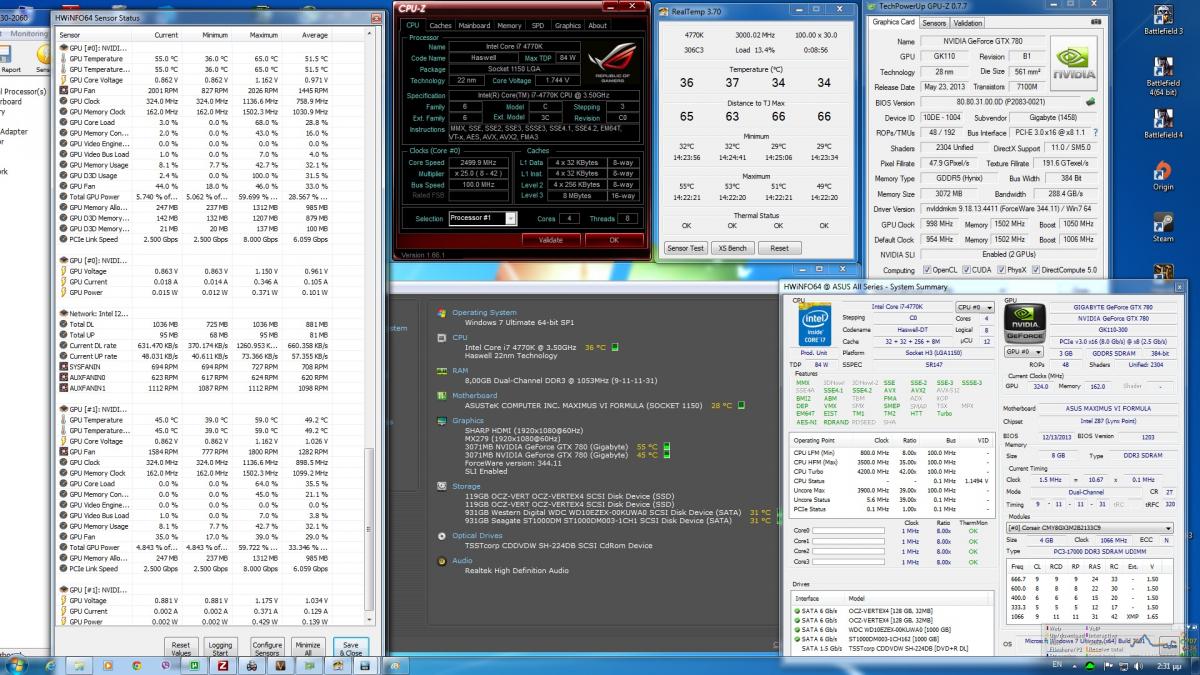Switch to the Graphics tab in CPU-Z

(568, 26)
